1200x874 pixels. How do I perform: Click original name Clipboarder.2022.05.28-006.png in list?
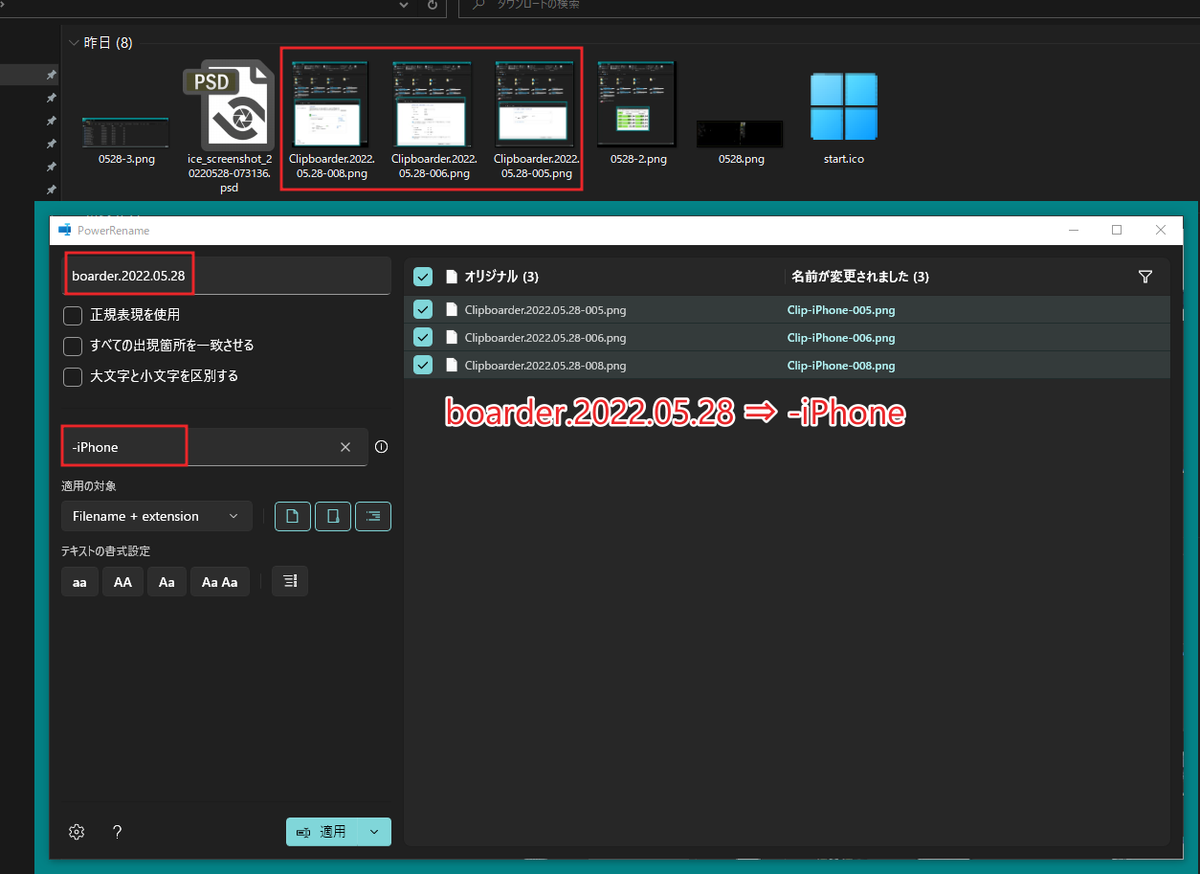click(x=545, y=338)
